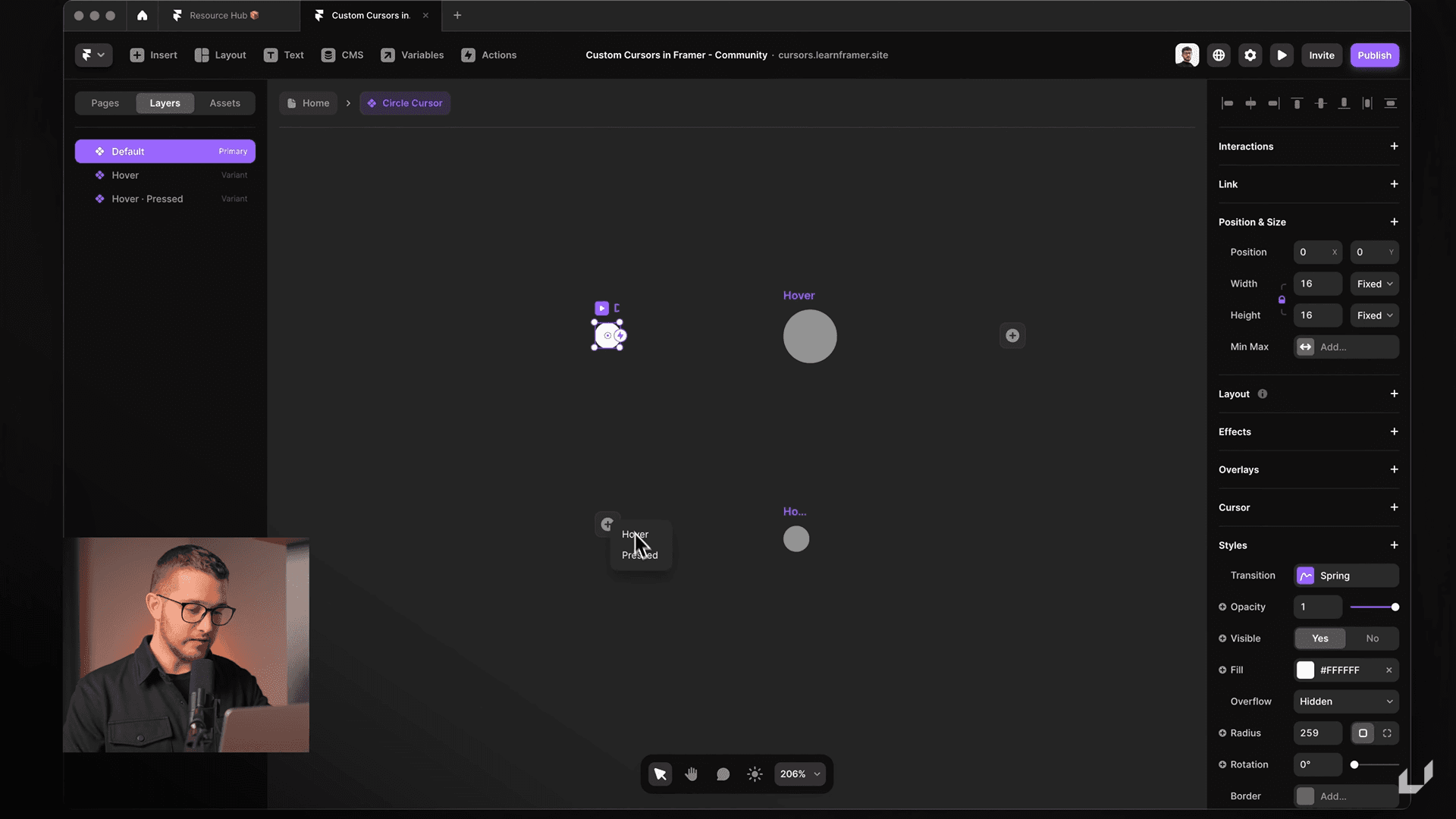The width and height of the screenshot is (1456, 819).
Task: Select the Hover variant layer
Action: (x=124, y=174)
